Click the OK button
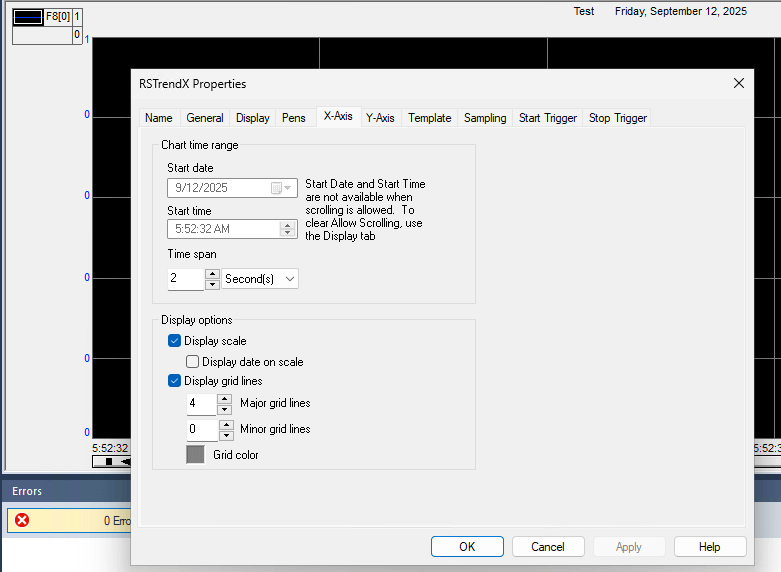 click(467, 547)
